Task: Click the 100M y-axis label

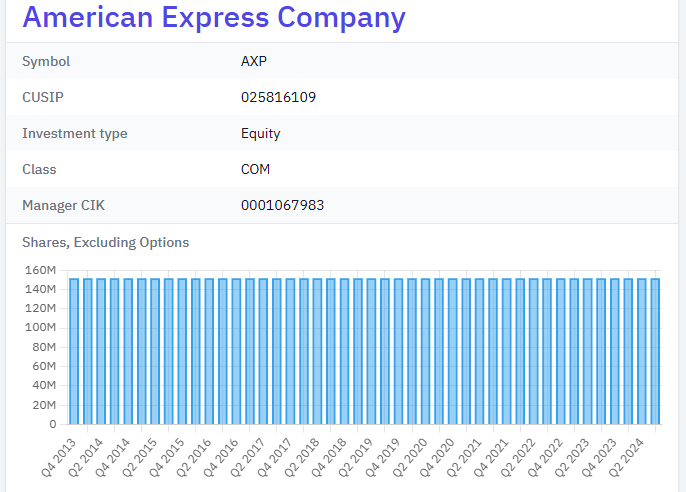Action: pyautogui.click(x=41, y=328)
